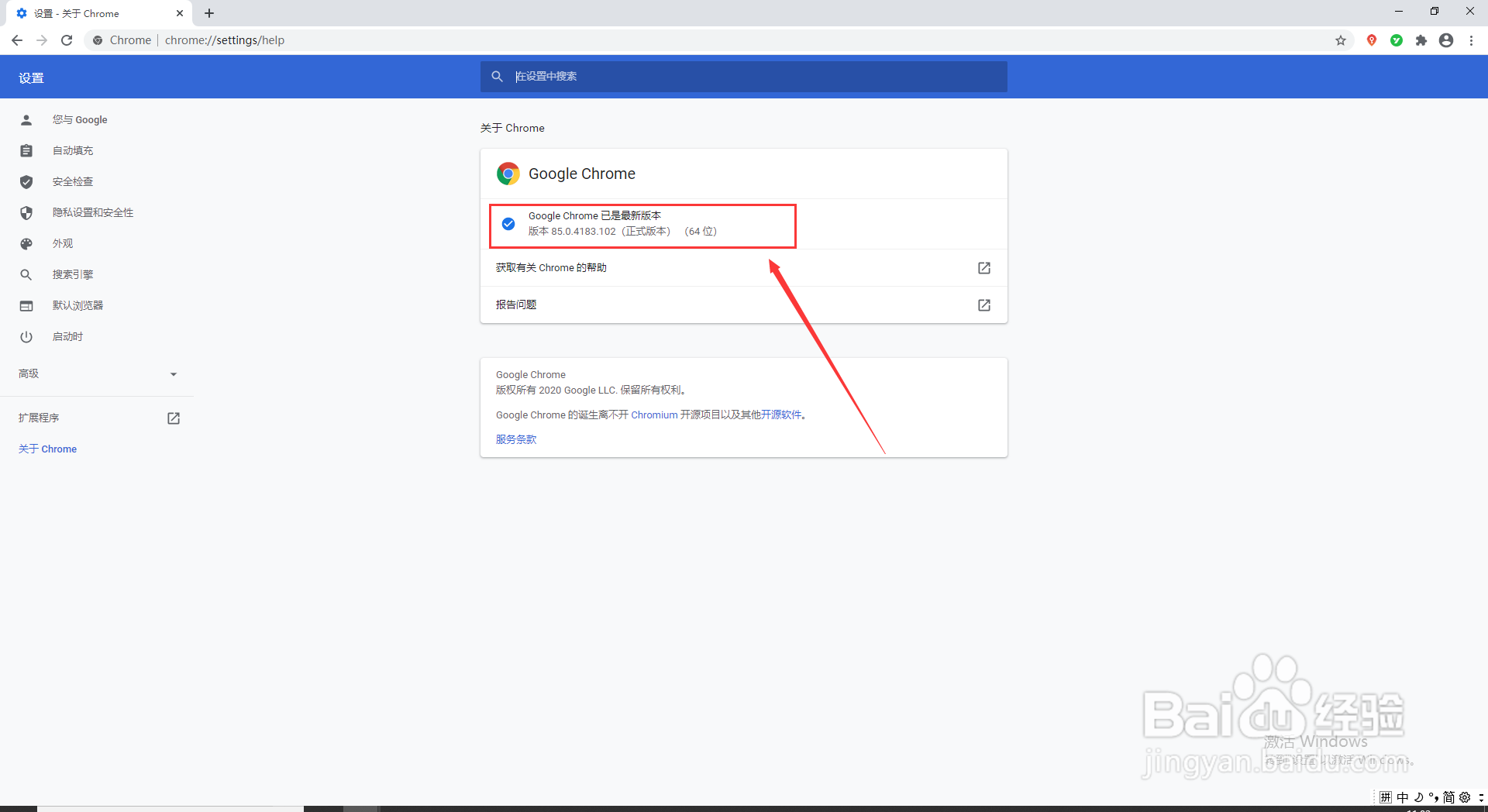Click the search field 在设置中搜索

[x=744, y=77]
